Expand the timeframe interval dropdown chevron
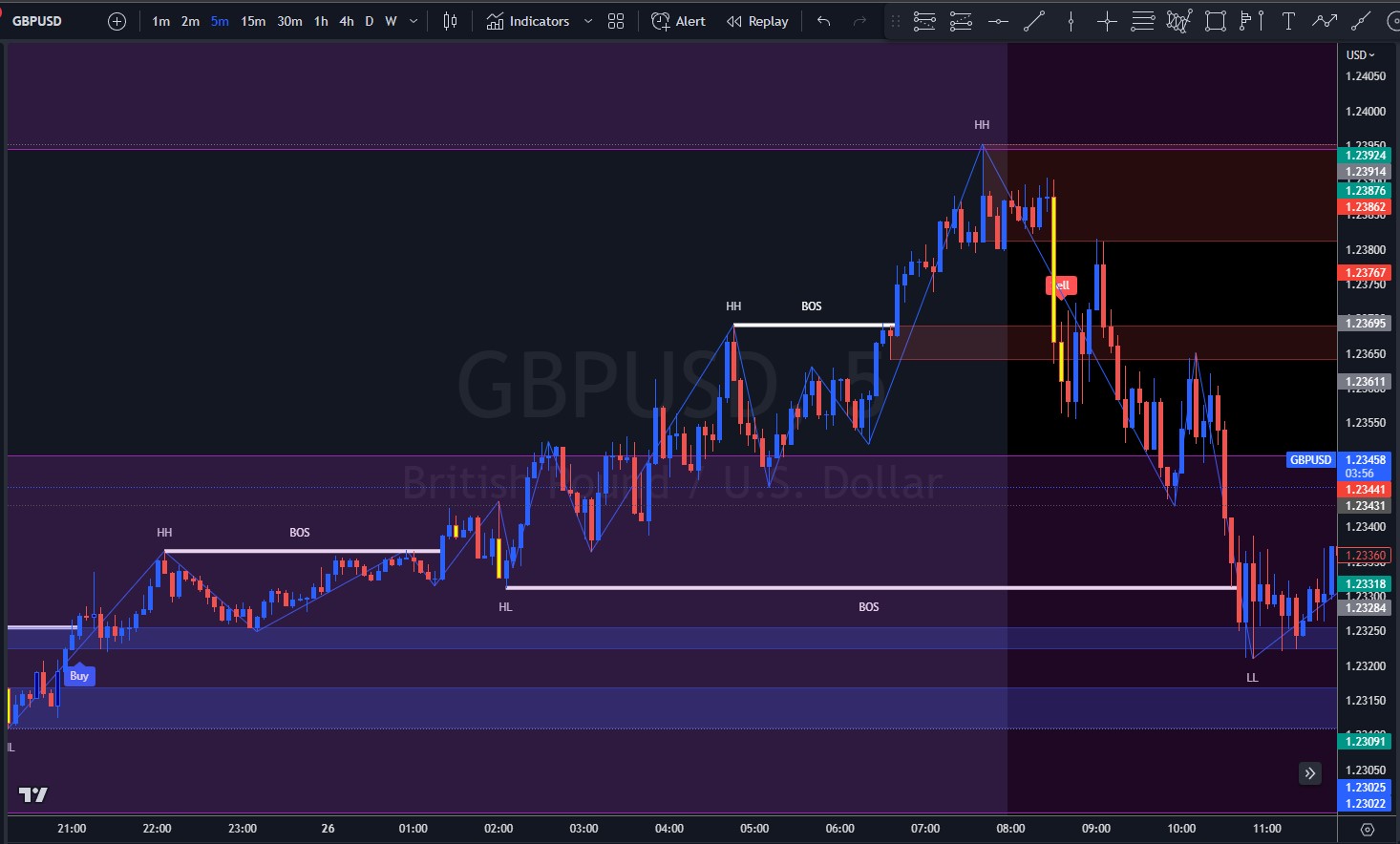 tap(414, 21)
